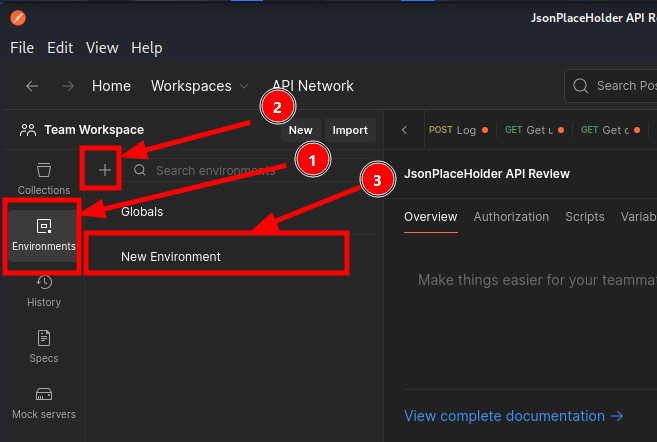Click the Team Workspace people icon
Viewport: 657px width, 442px height.
pyautogui.click(x=28, y=130)
